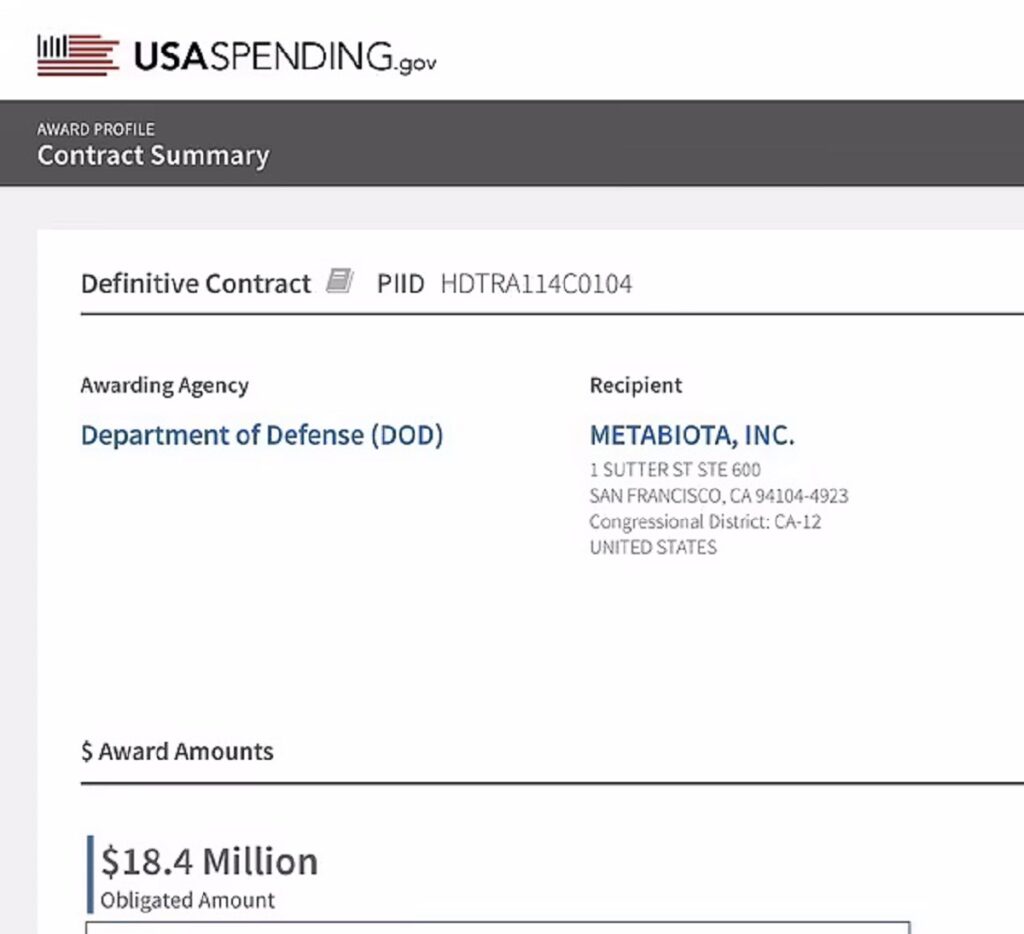This screenshot has height=934, width=1024.
Task: Click the blue obligated amount indicator bar
Action: coord(90,874)
